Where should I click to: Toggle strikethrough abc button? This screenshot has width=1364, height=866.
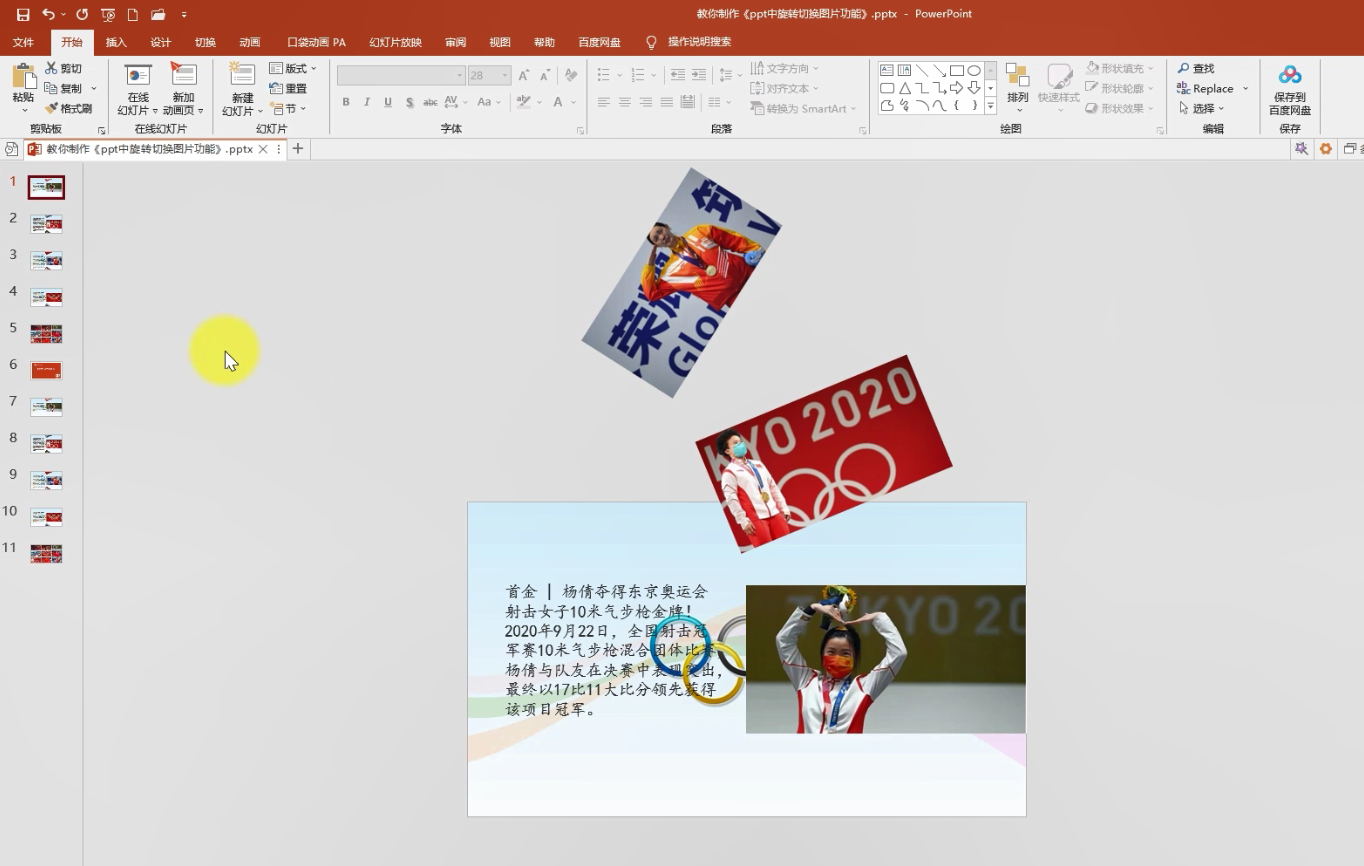(x=430, y=102)
